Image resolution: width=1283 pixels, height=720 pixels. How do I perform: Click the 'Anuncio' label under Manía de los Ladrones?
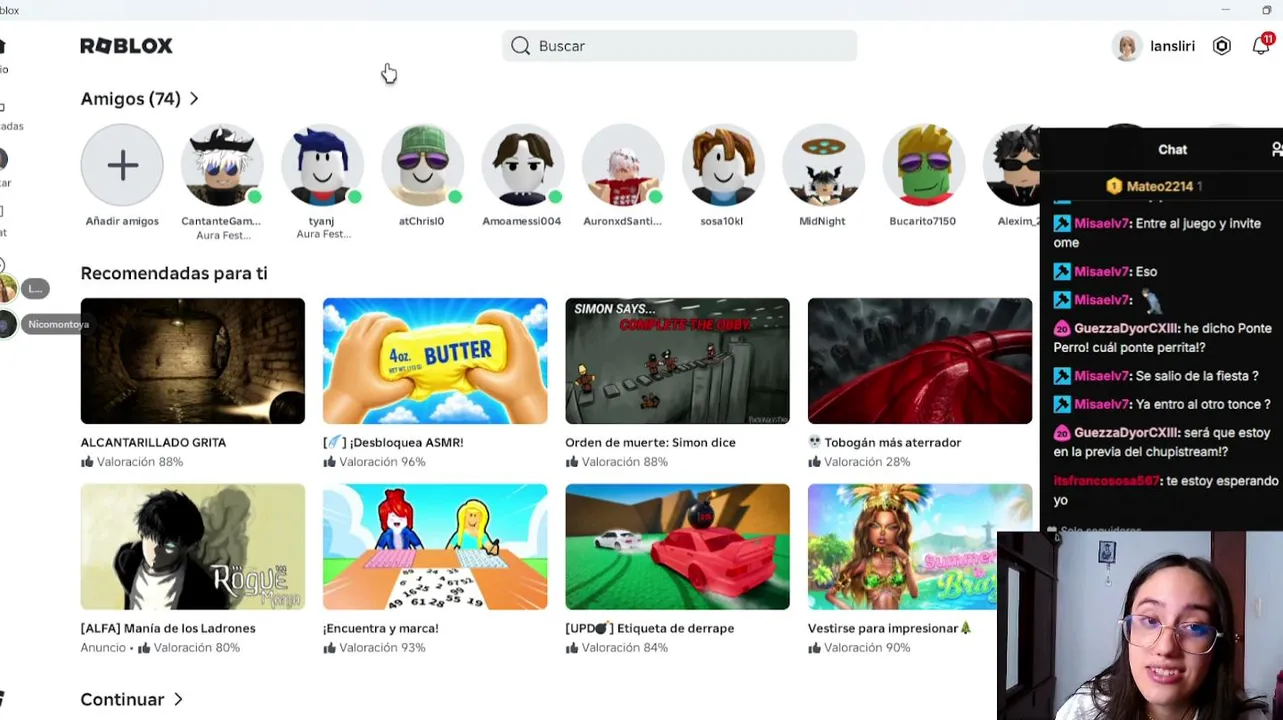(103, 648)
